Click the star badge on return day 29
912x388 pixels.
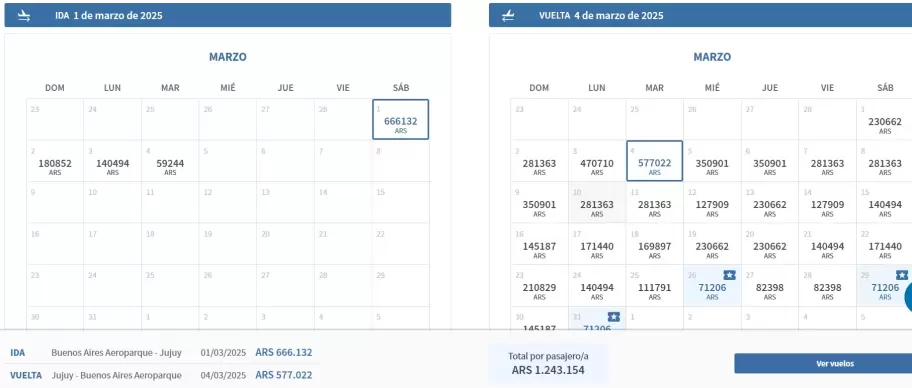point(902,275)
